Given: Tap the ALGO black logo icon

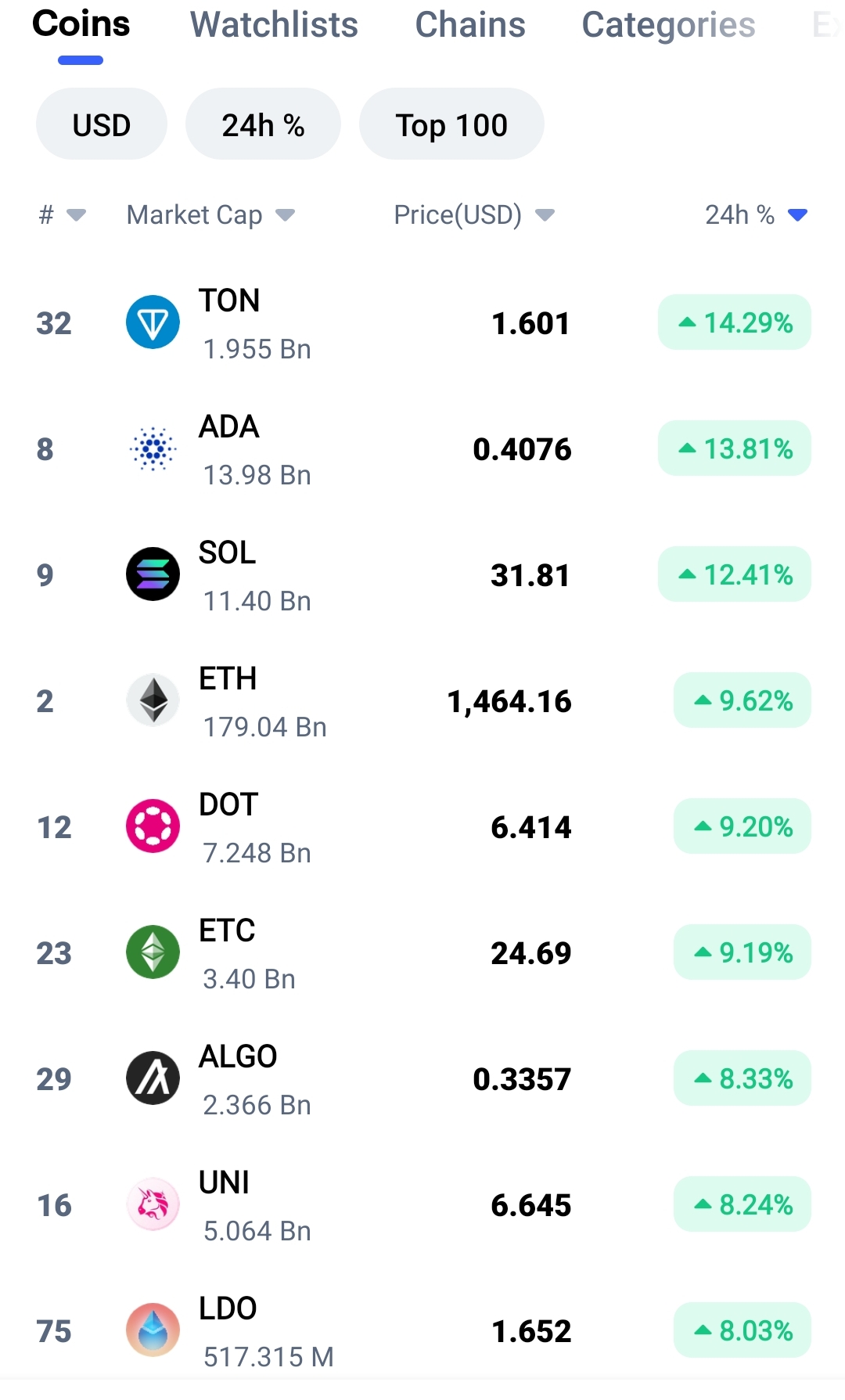Looking at the screenshot, I should point(153,1078).
